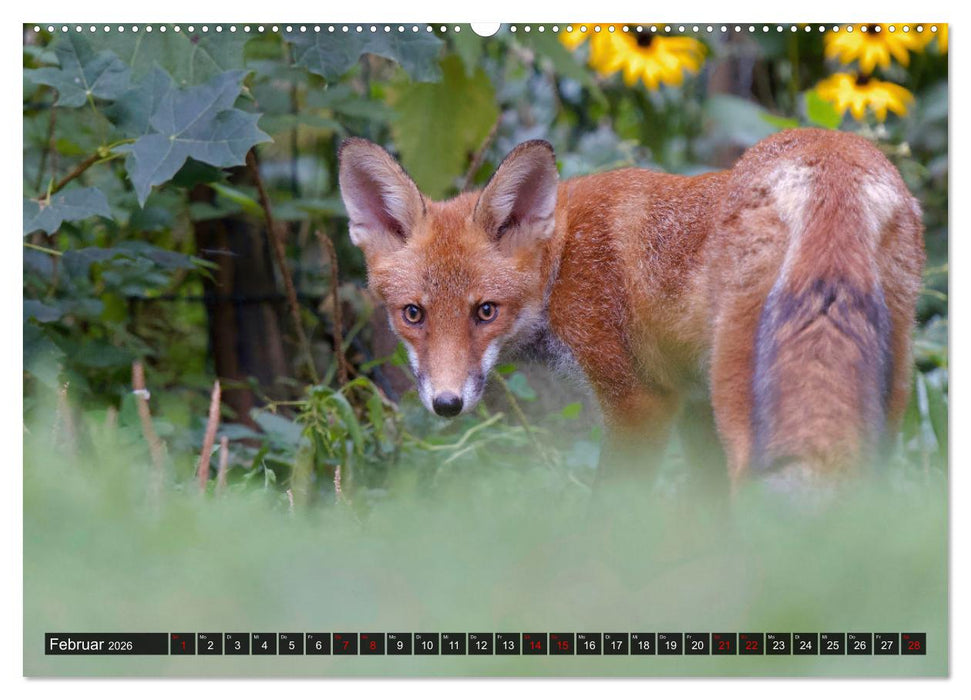Select red Saturday date 7
The height and width of the screenshot is (700, 971).
pos(345,644)
